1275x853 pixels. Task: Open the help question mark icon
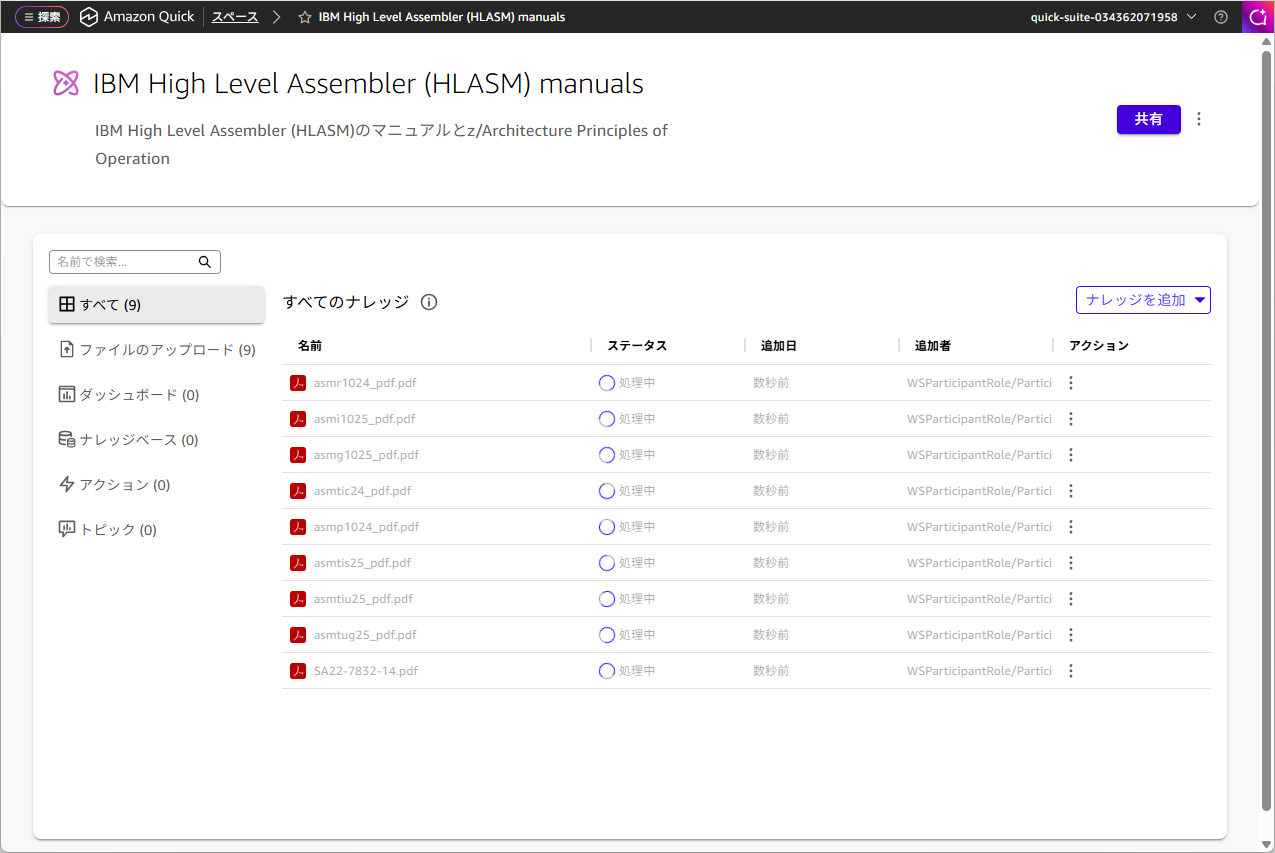[1221, 17]
